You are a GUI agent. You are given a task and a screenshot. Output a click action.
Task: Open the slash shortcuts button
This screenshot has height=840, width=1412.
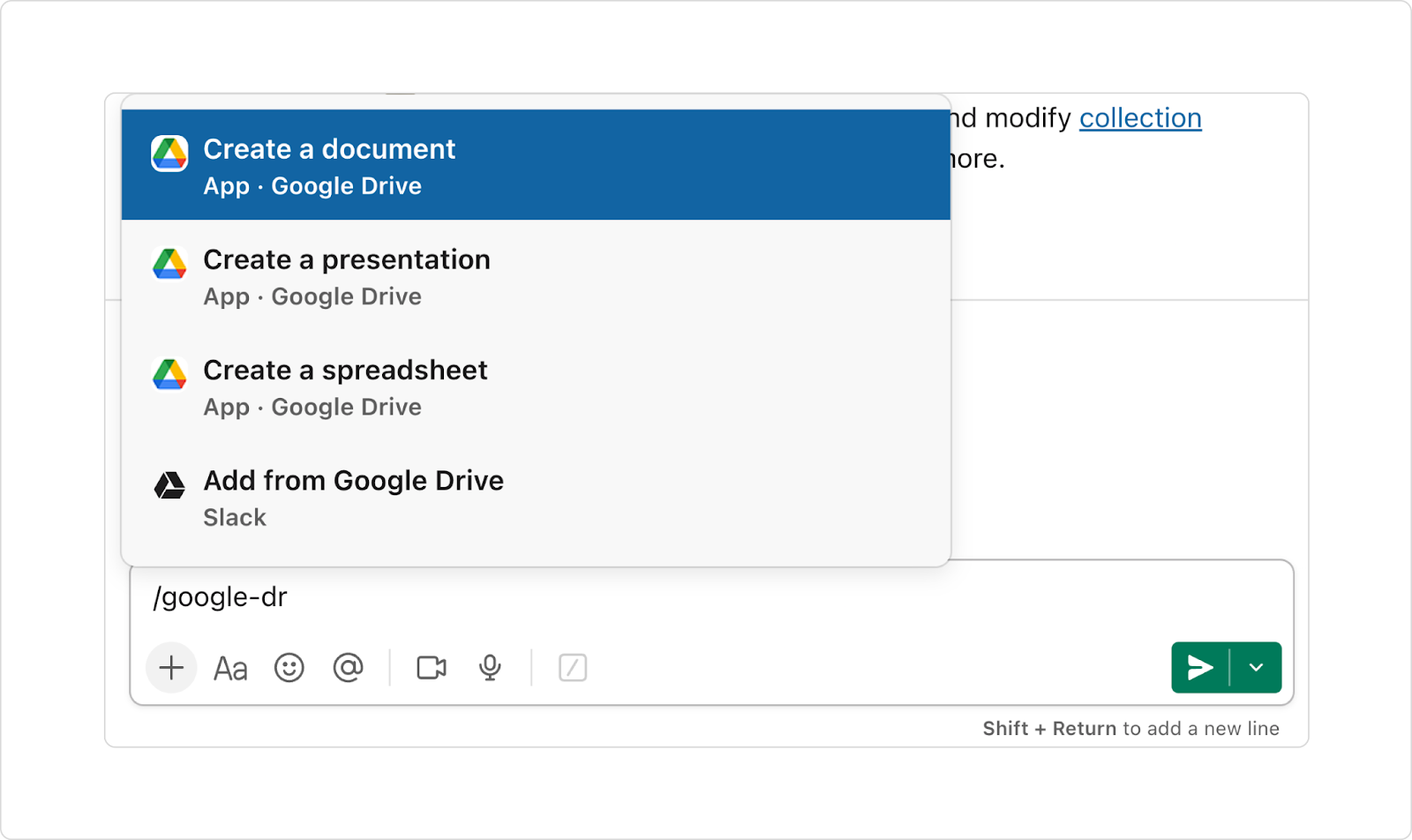(573, 668)
